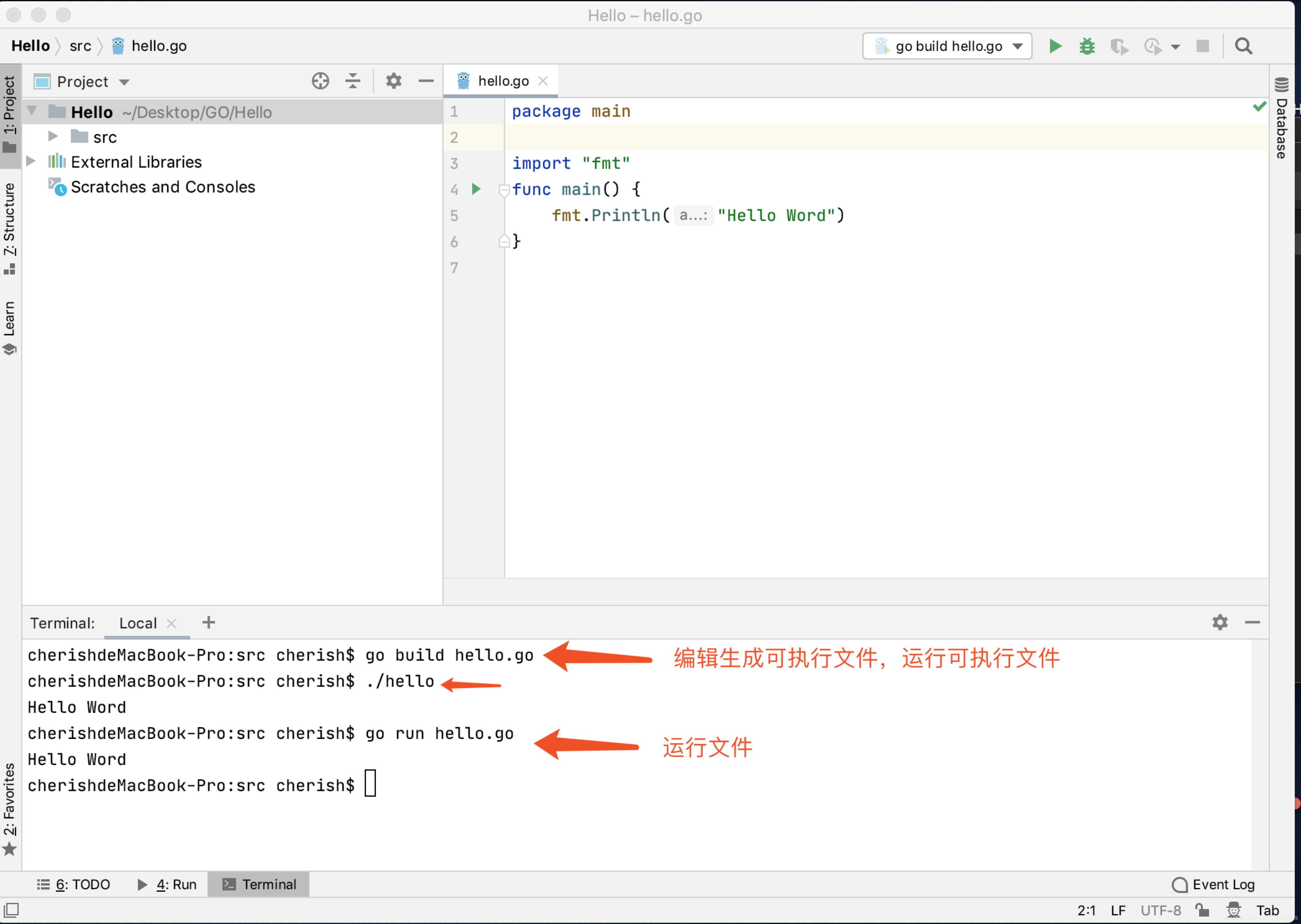Image resolution: width=1301 pixels, height=924 pixels.
Task: Click the Run with Coverage icon
Action: click(1119, 46)
